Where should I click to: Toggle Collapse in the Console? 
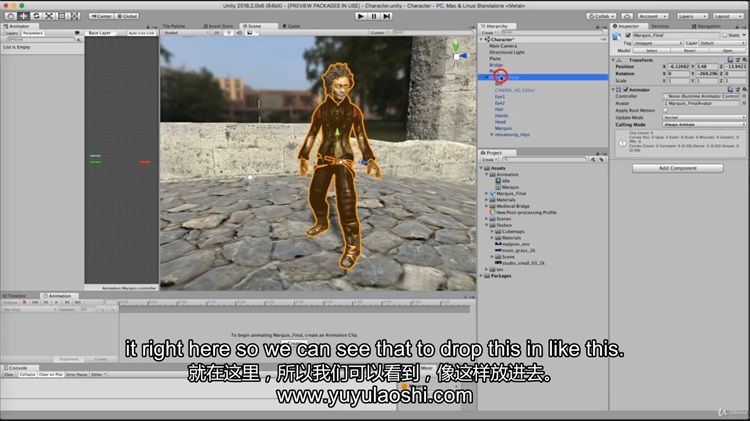[27, 375]
